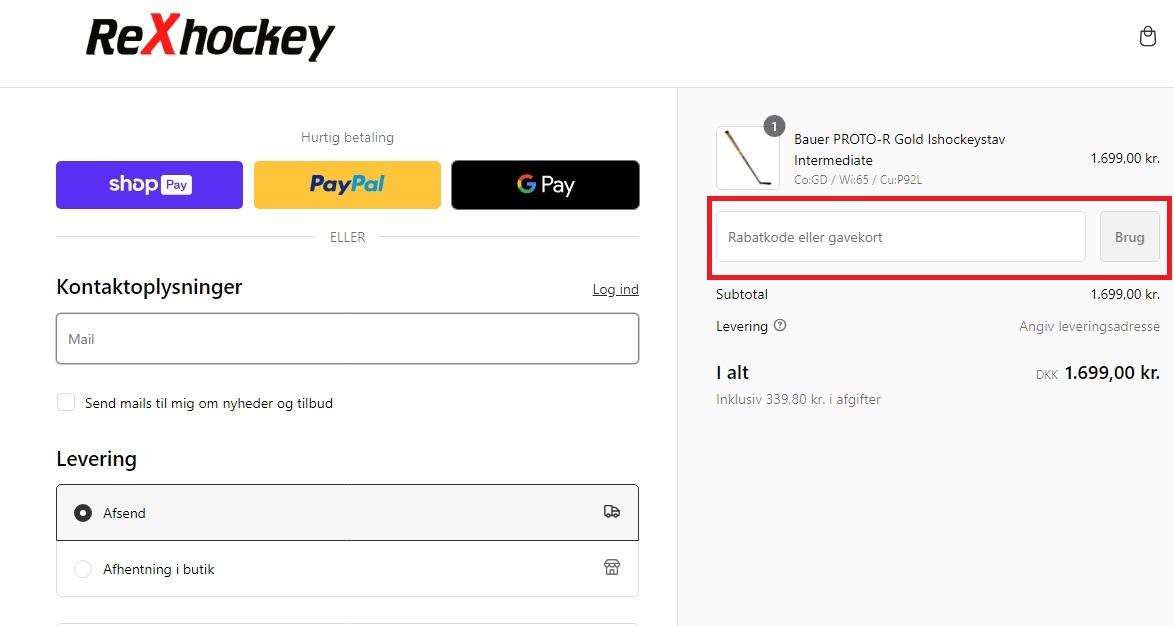The width and height of the screenshot is (1174, 626).
Task: Focus the Rabatkode eller gavekort field
Action: point(901,237)
